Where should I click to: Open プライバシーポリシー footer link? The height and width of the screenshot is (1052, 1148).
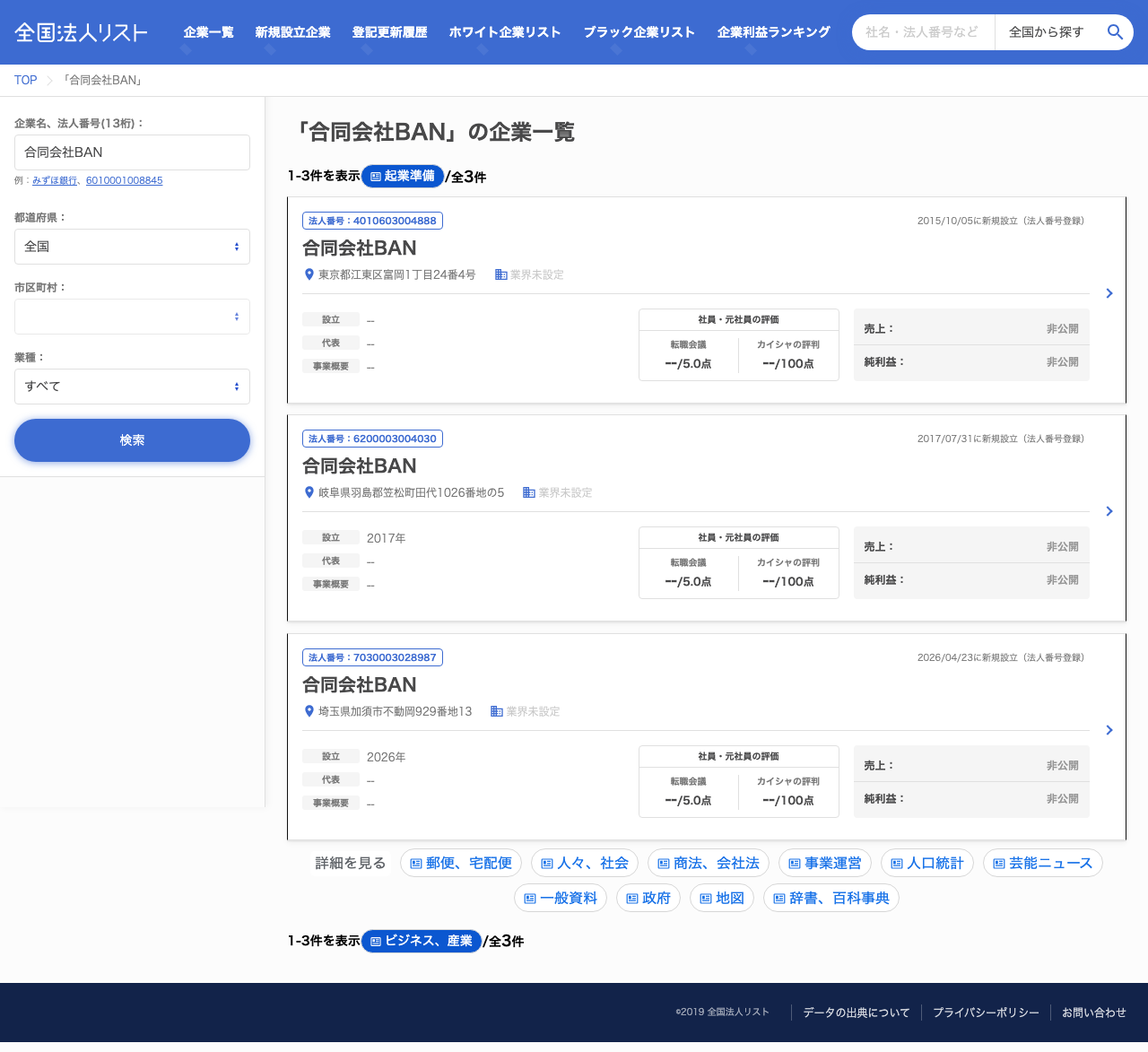coord(986,1013)
